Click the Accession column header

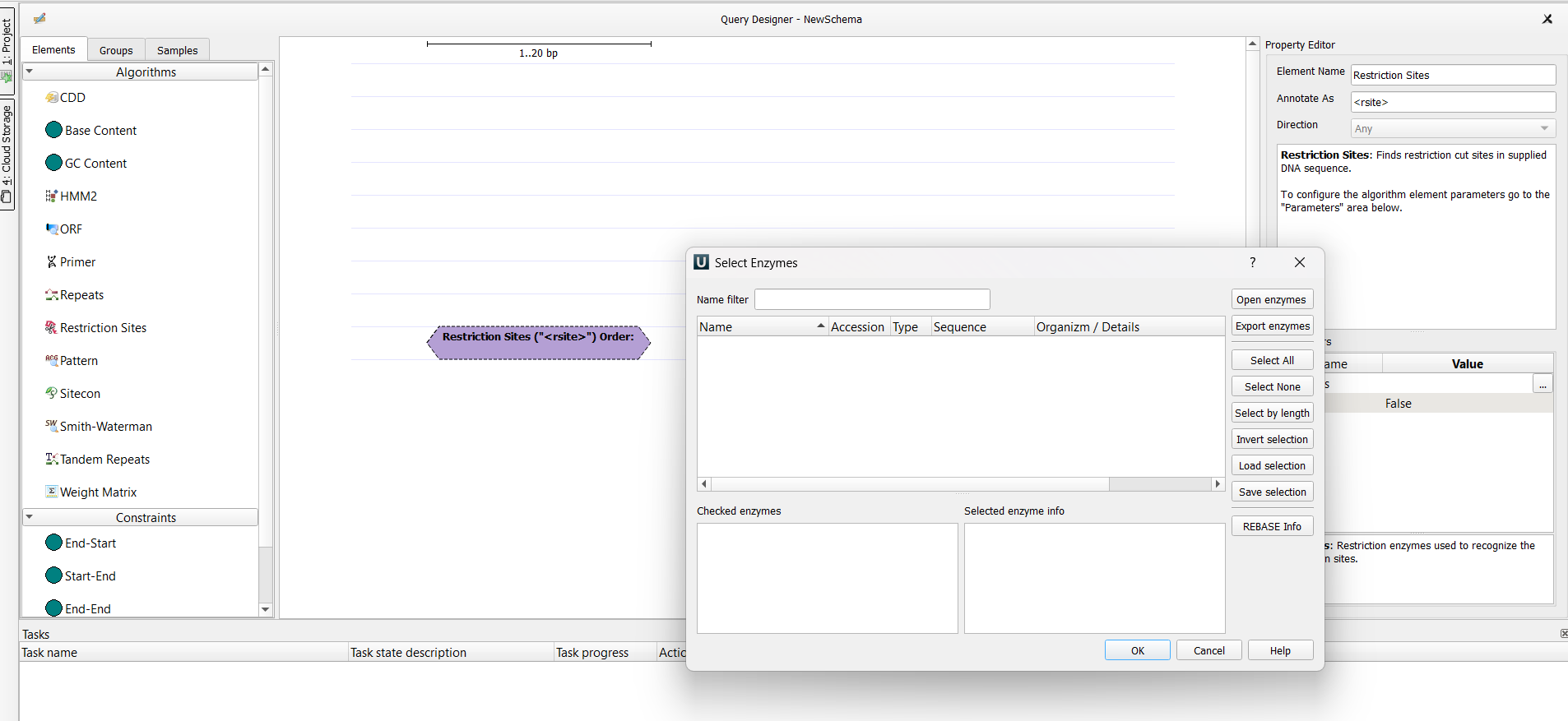click(859, 326)
